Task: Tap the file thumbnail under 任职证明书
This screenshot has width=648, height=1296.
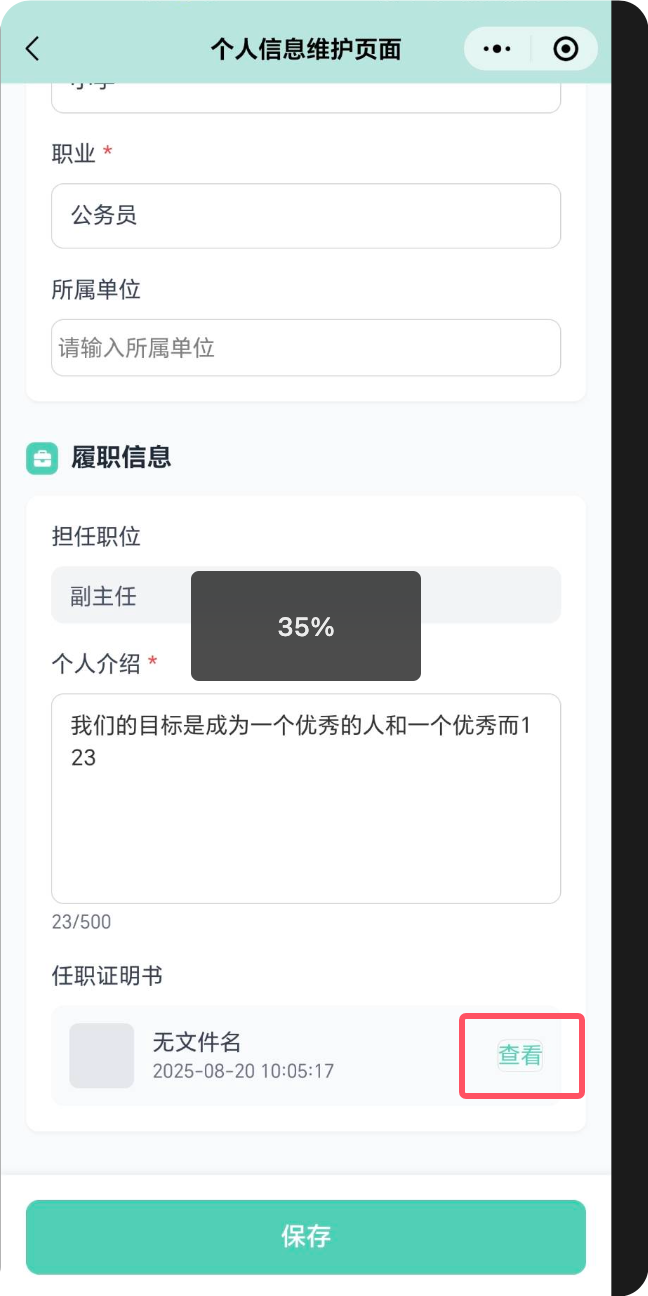Action: [x=101, y=1056]
